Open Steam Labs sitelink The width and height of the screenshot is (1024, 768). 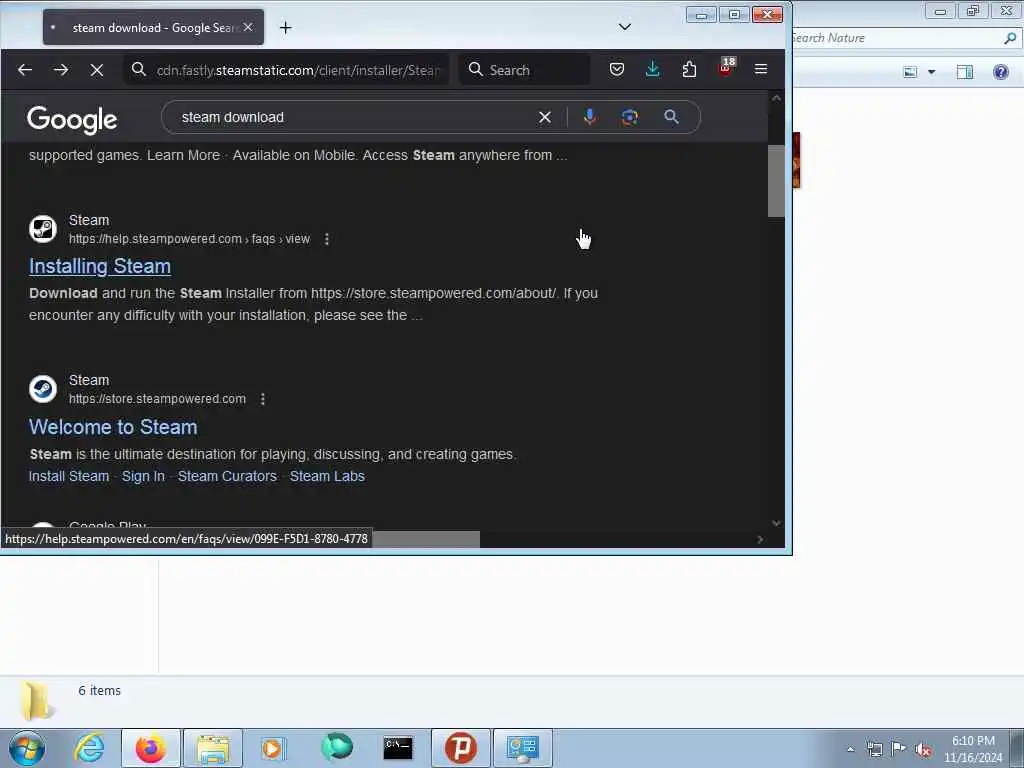pos(327,476)
